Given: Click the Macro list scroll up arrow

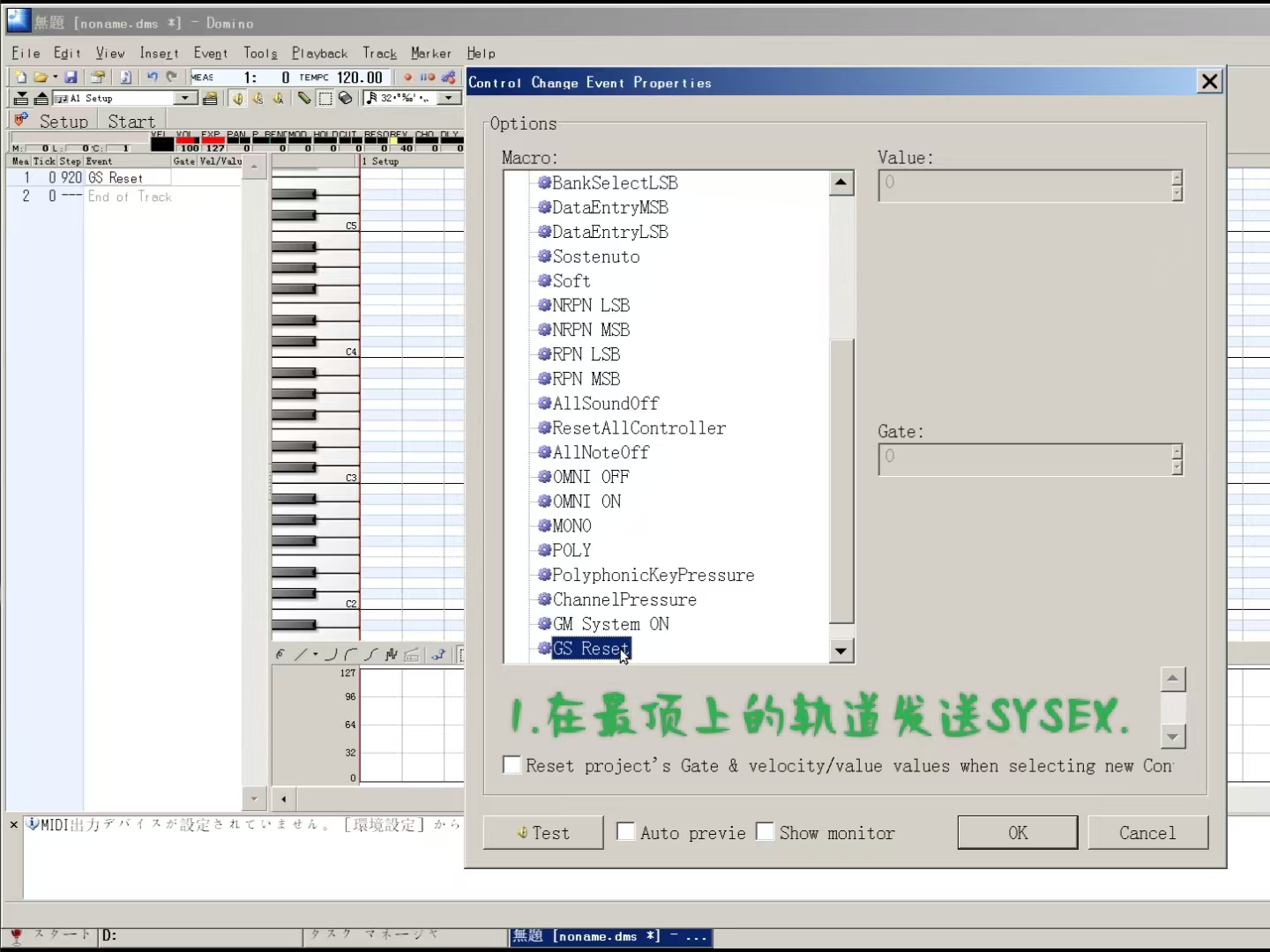Looking at the screenshot, I should (842, 182).
